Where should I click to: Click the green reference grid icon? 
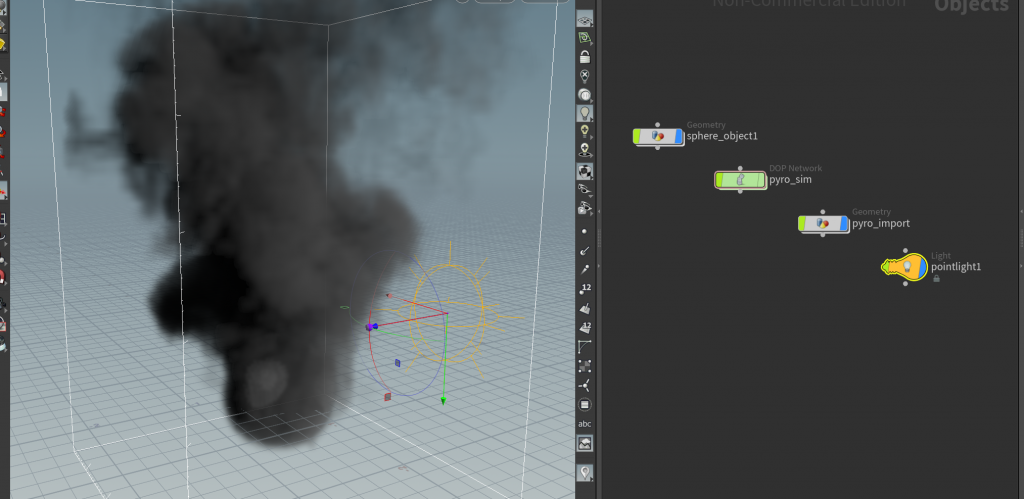584,39
